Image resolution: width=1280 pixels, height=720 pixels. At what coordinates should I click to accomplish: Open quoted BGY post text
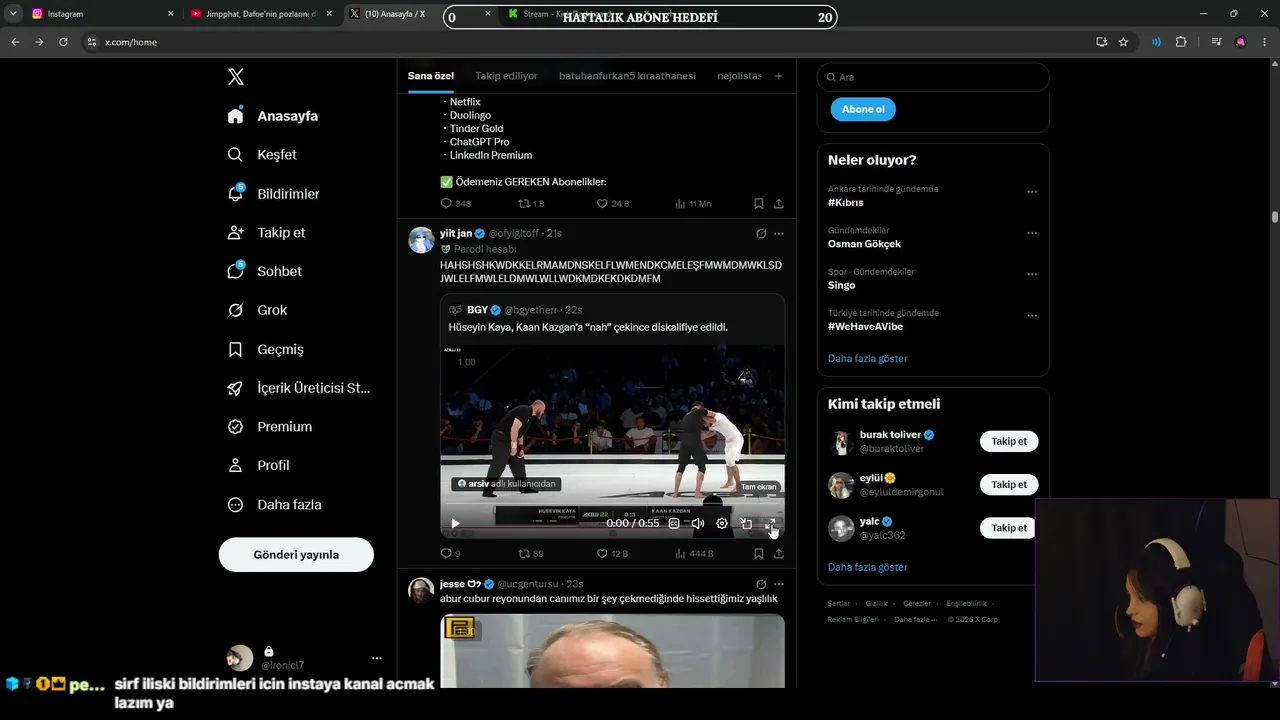[588, 327]
